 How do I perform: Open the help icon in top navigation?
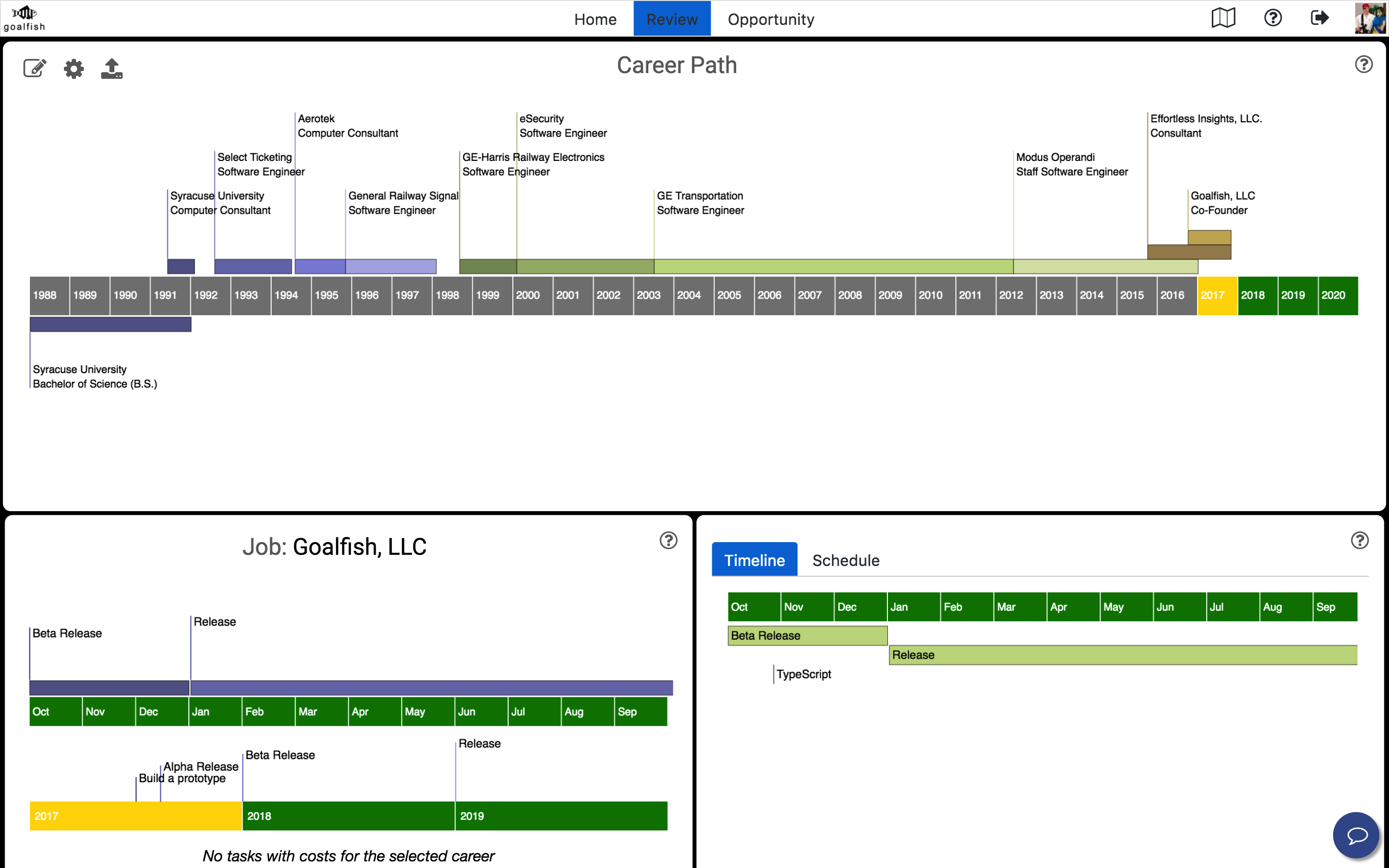click(1272, 18)
